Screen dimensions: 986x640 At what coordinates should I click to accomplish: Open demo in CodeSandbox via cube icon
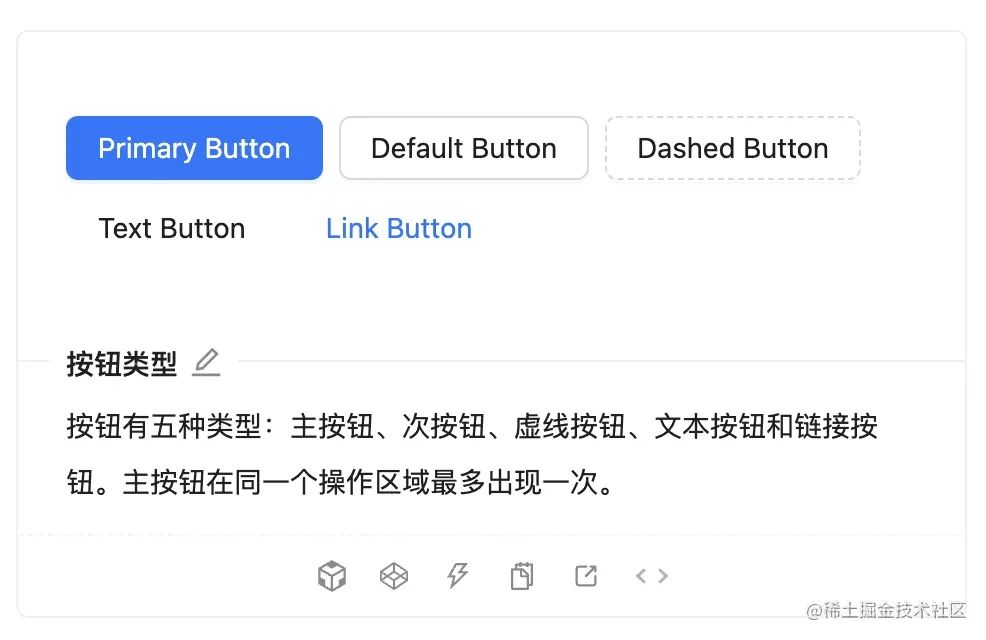pyautogui.click(x=332, y=576)
